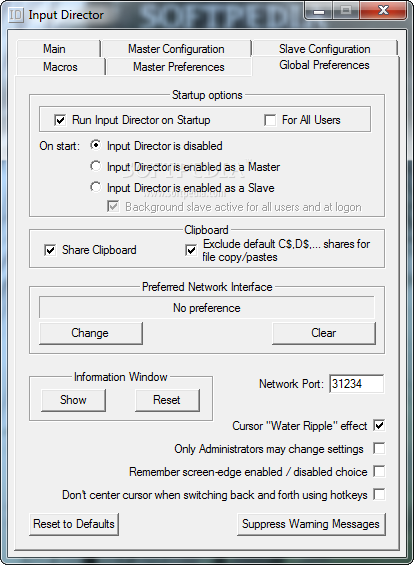
Task: Enable Remember screen-edge enabled / disabled choice
Action: [x=379, y=471]
